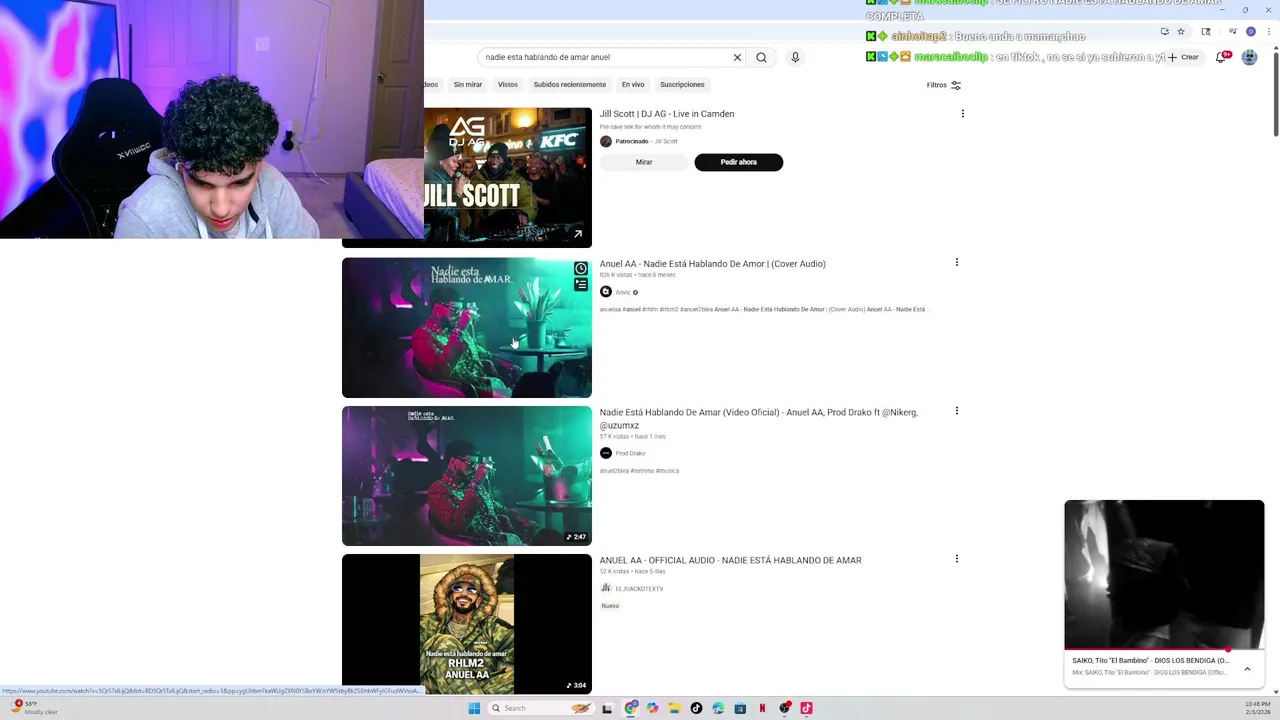1280x720 pixels.
Task: Open 'Jill Scott | DJ AG - Live in Camden' title
Action: click(x=667, y=114)
